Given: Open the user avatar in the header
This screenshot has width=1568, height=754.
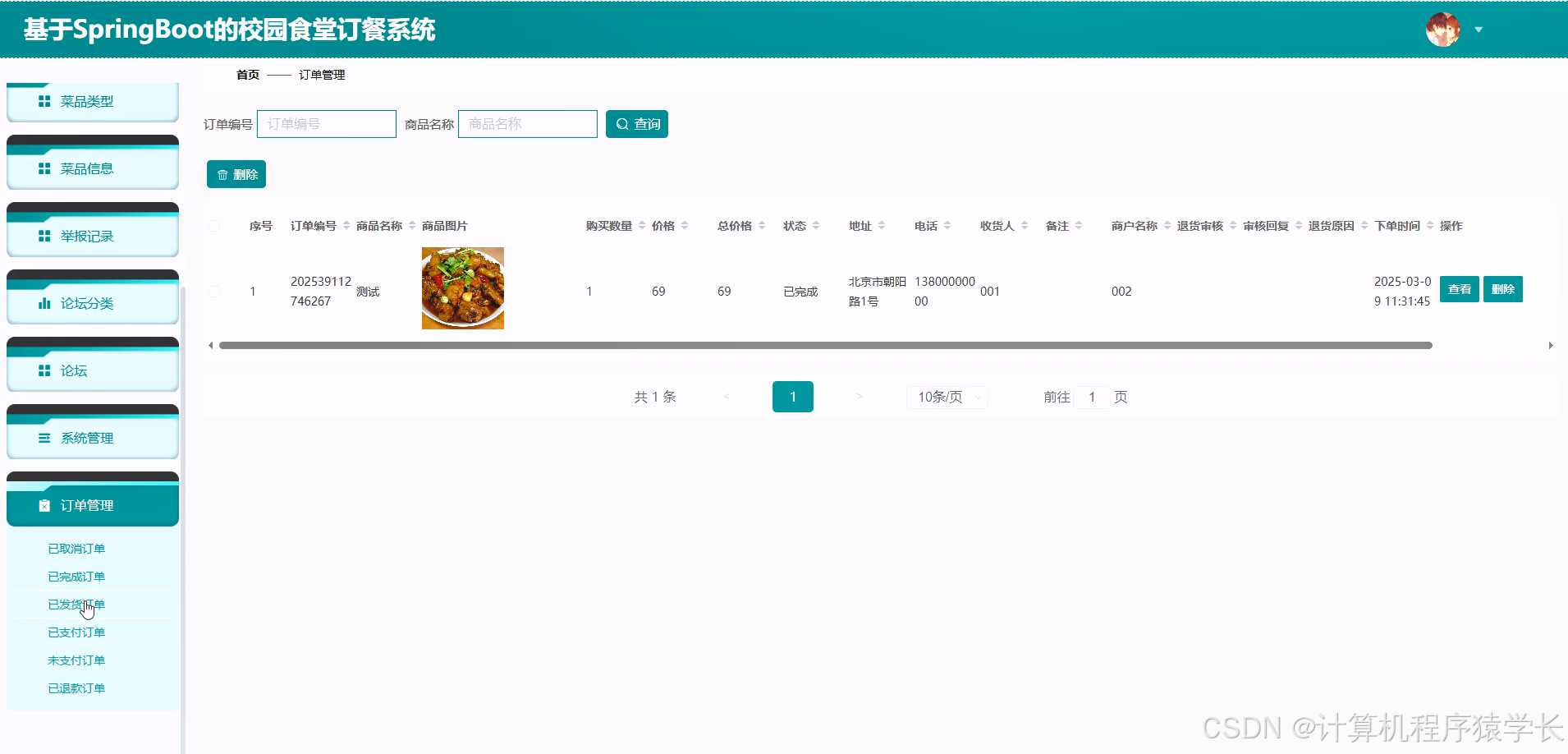Looking at the screenshot, I should (1444, 29).
